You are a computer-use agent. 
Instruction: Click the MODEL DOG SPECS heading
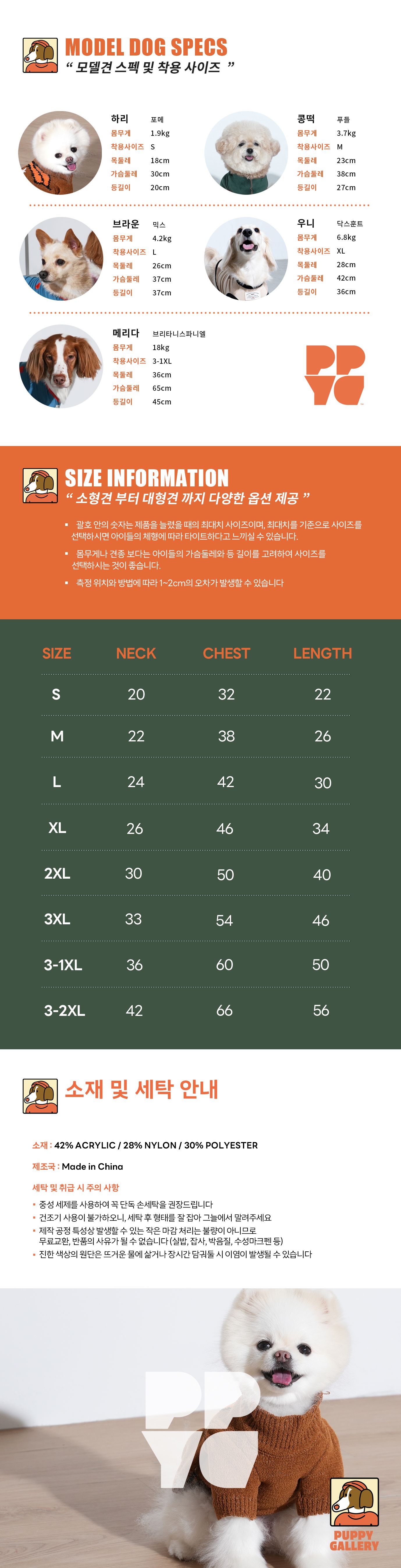(x=146, y=47)
